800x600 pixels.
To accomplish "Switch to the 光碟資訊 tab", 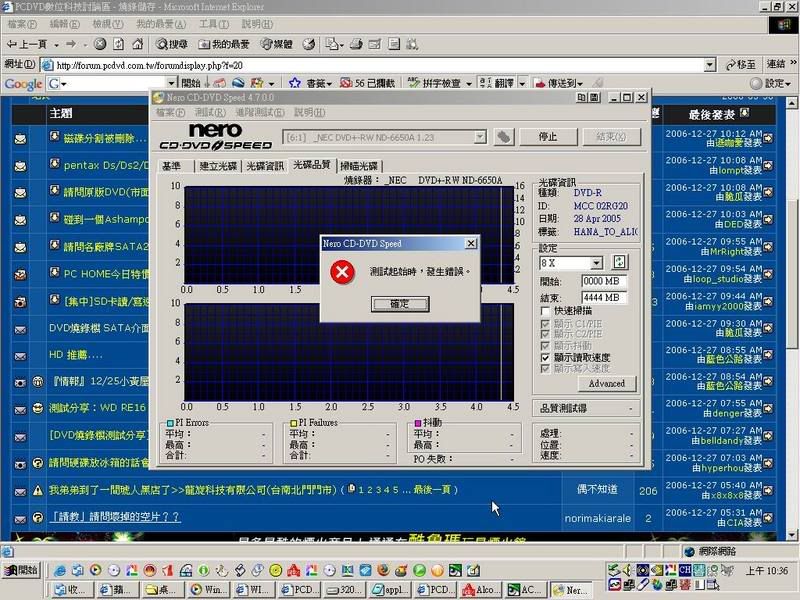I will tap(265, 166).
